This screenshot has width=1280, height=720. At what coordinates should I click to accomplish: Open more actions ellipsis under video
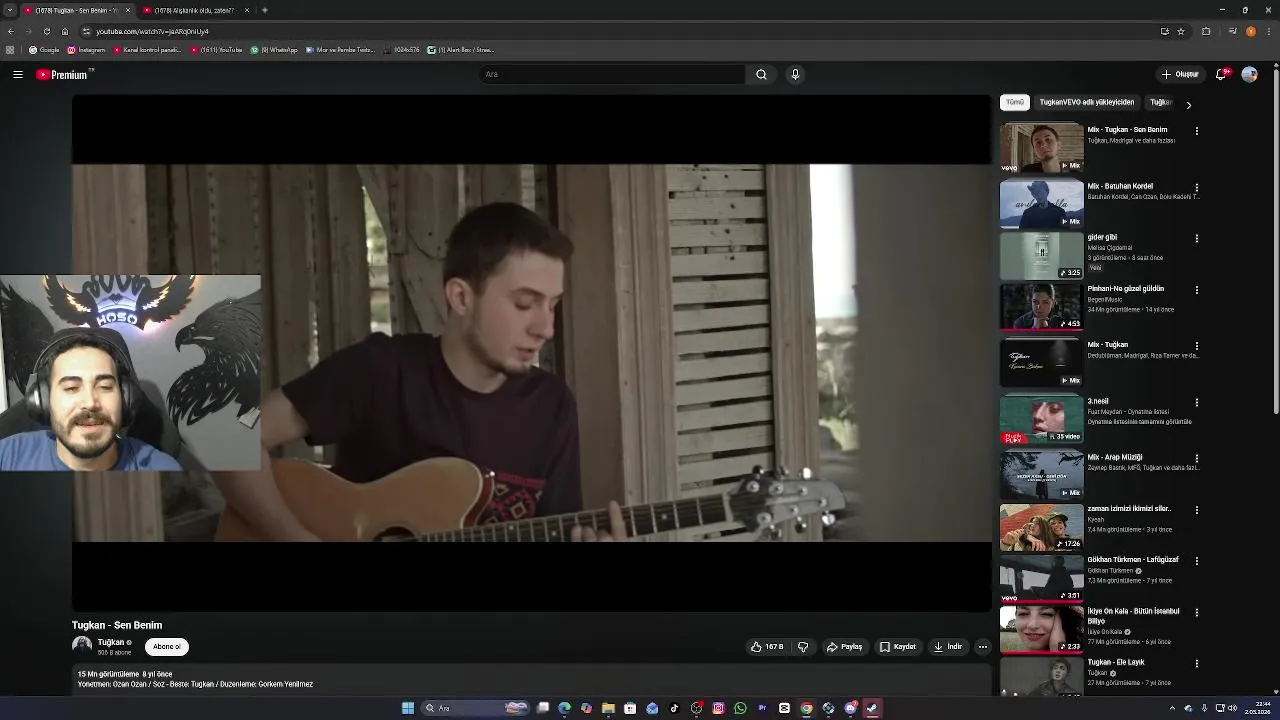click(x=982, y=647)
